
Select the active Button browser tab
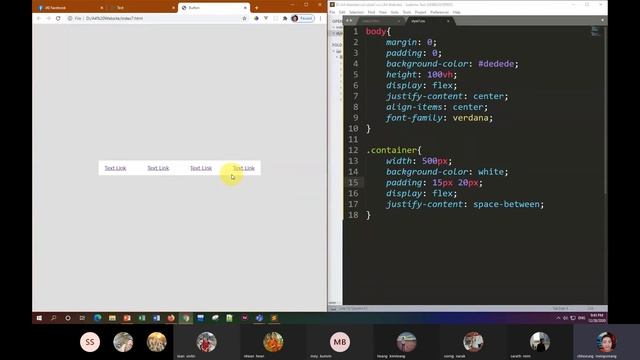point(213,8)
